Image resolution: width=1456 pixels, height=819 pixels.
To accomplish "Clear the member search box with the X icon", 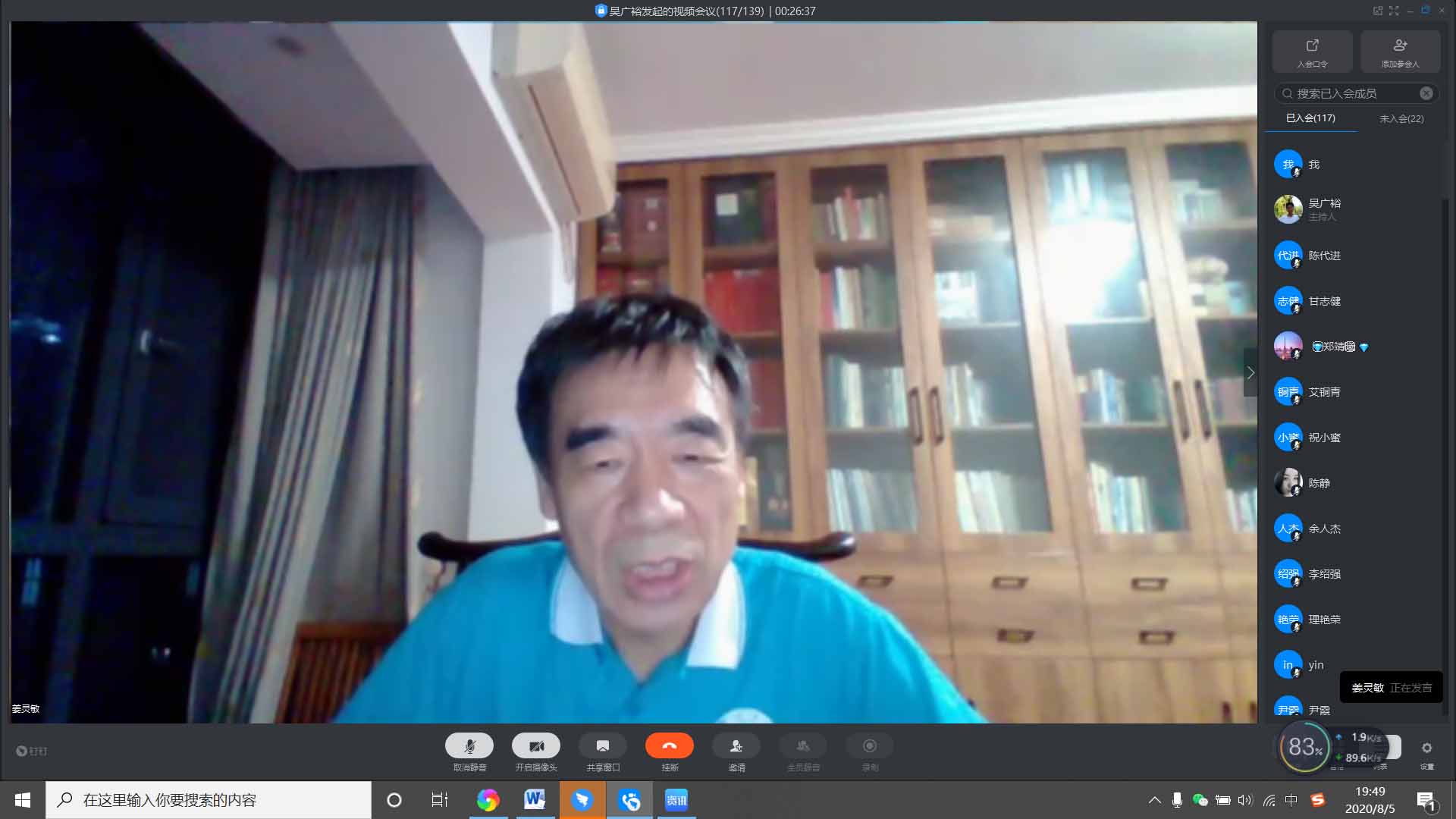I will pyautogui.click(x=1426, y=93).
